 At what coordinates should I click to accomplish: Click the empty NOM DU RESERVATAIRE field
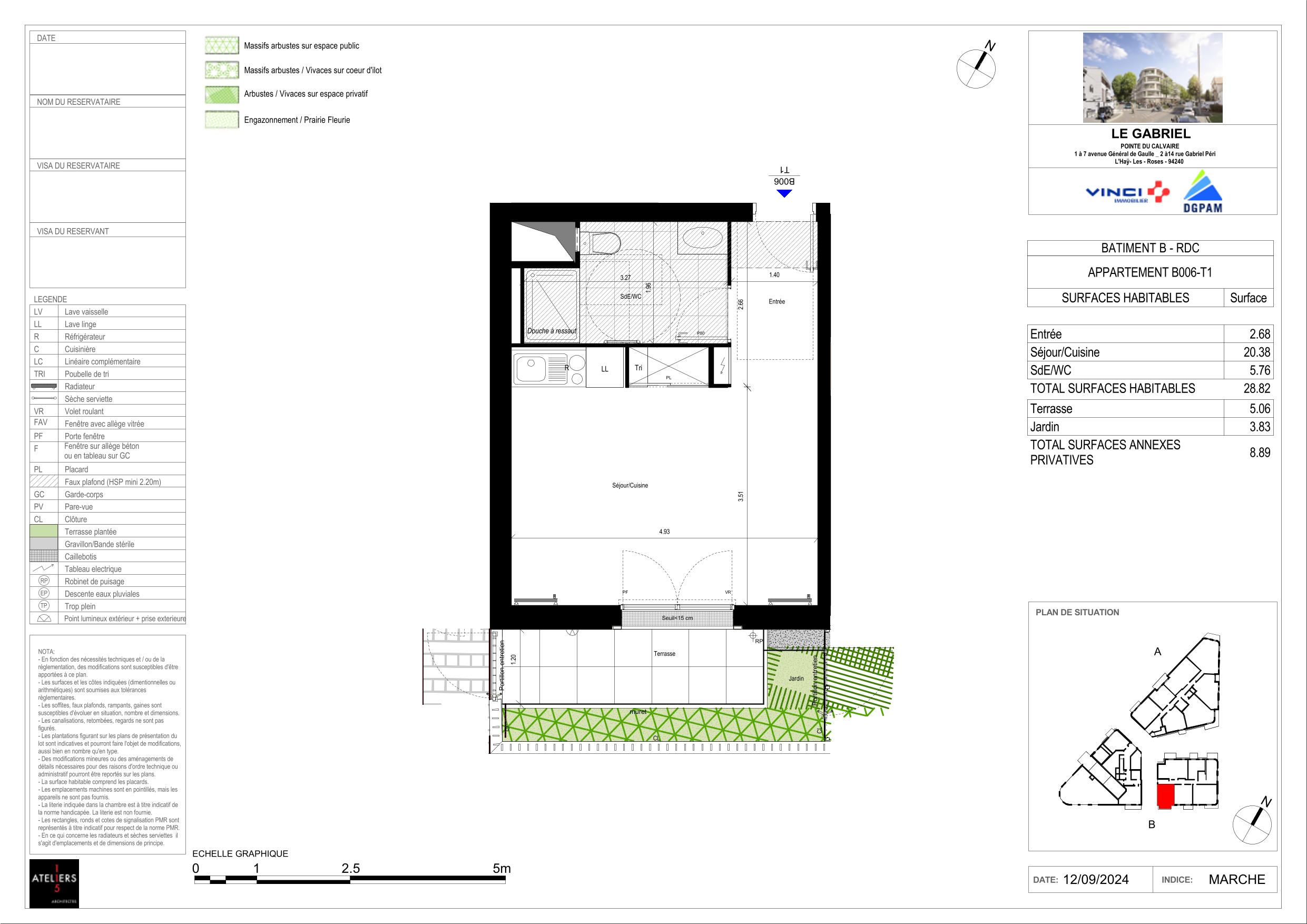coord(107,133)
